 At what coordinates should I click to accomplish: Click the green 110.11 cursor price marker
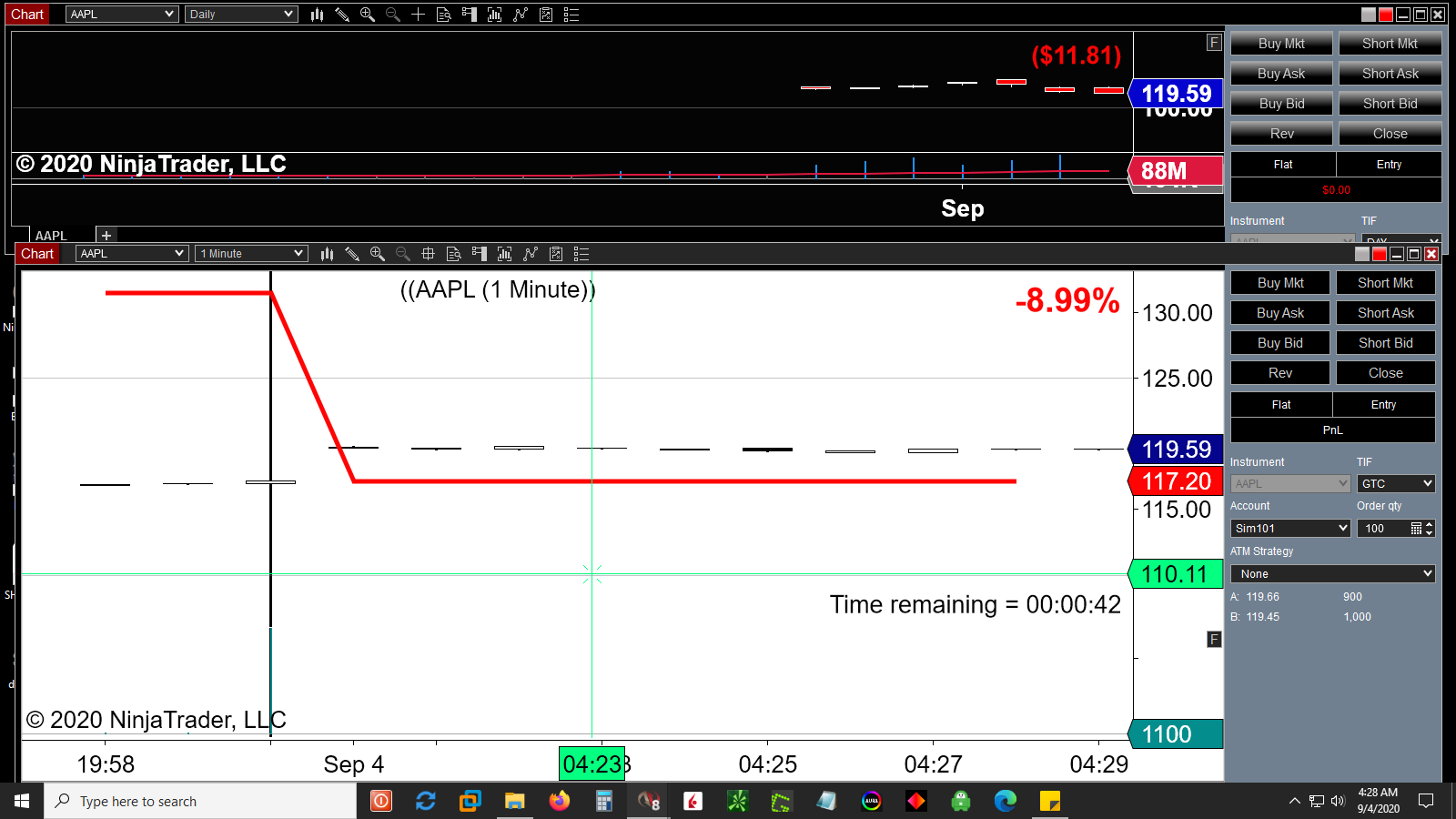pyautogui.click(x=1175, y=574)
